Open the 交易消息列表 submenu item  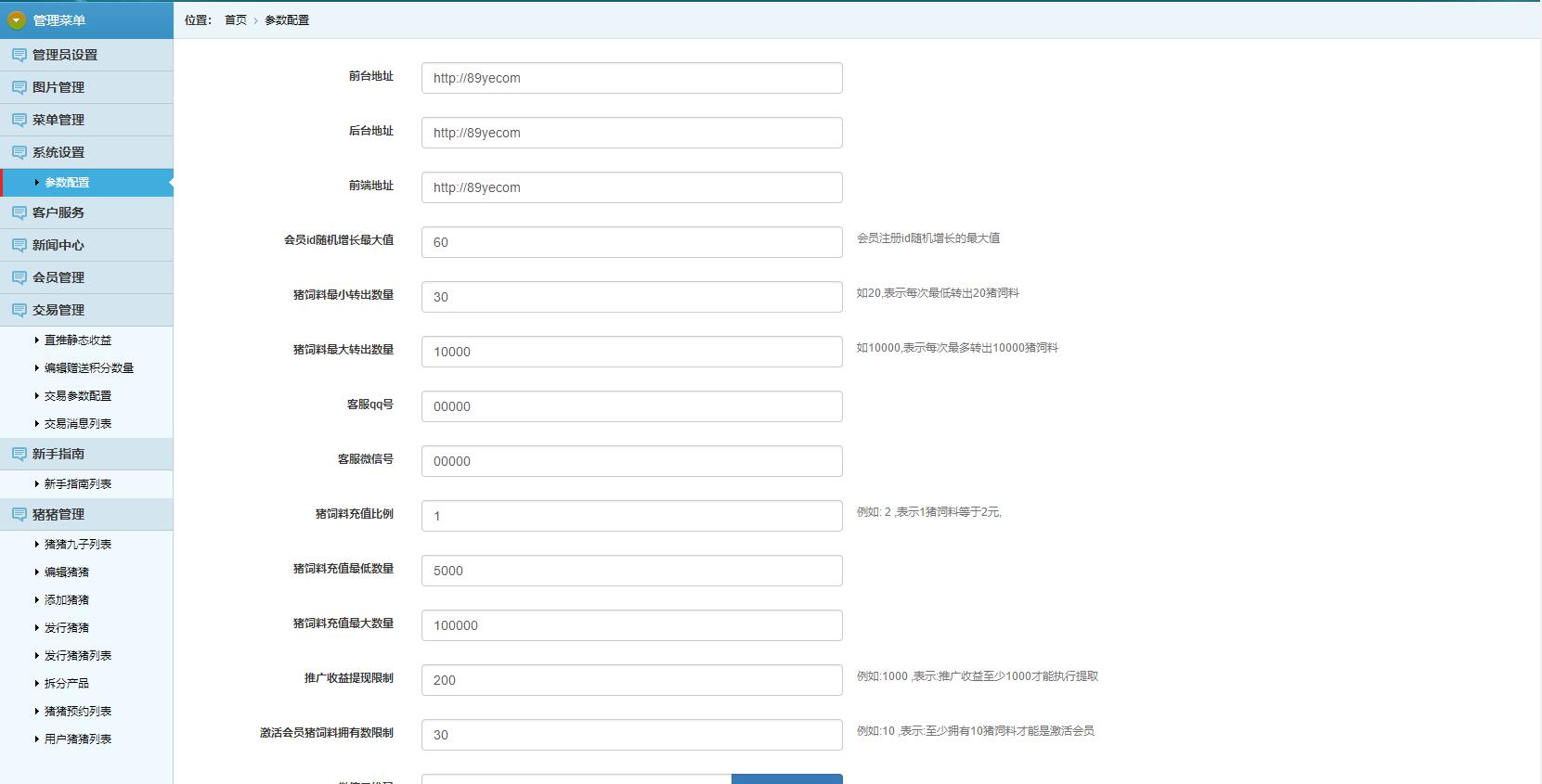point(78,424)
